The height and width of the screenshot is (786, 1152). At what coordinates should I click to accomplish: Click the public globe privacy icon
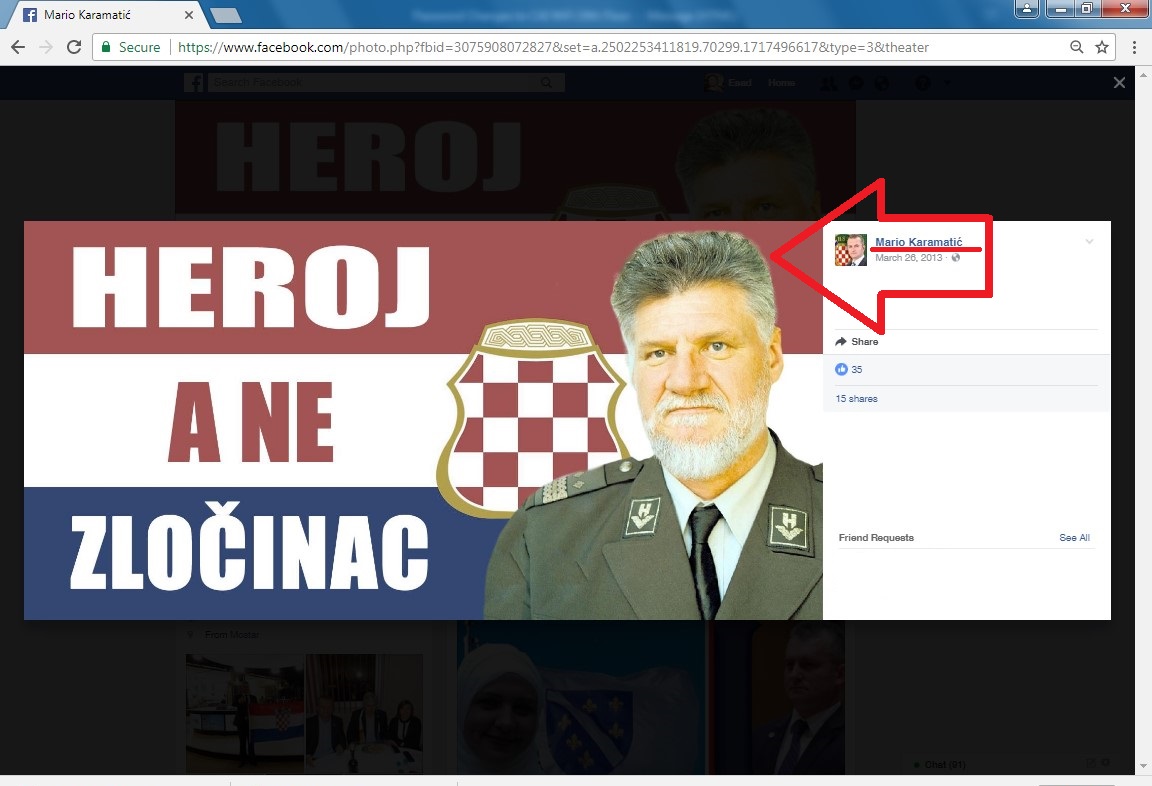956,258
